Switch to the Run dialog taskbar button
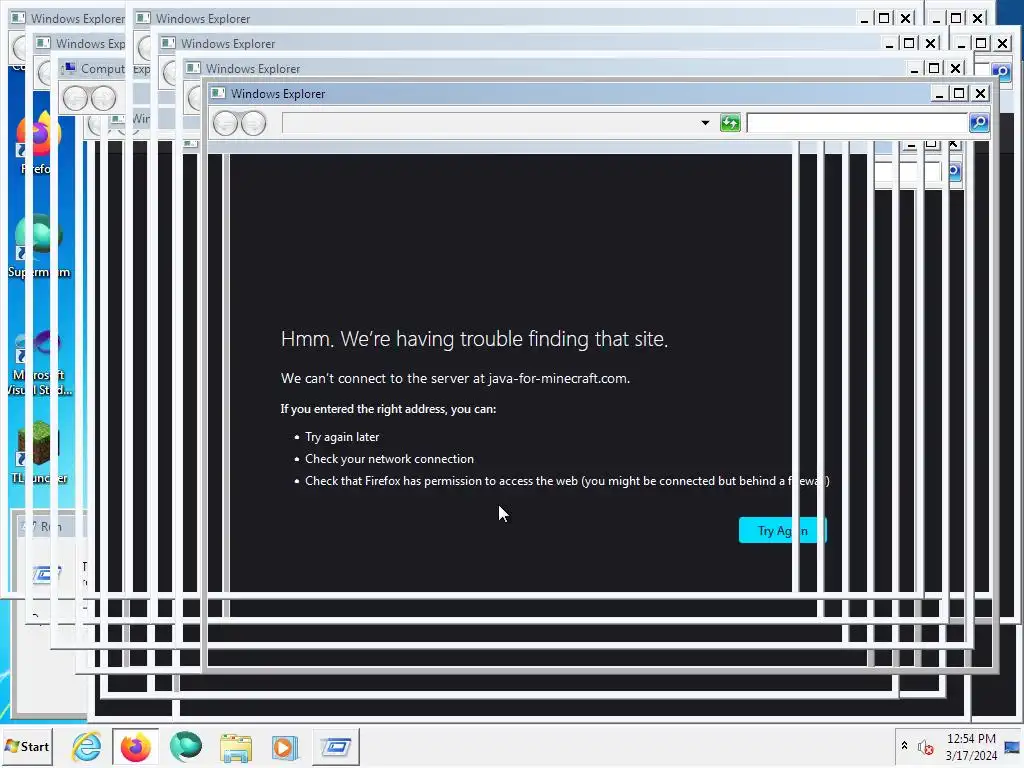The image size is (1024, 768). pos(336,746)
